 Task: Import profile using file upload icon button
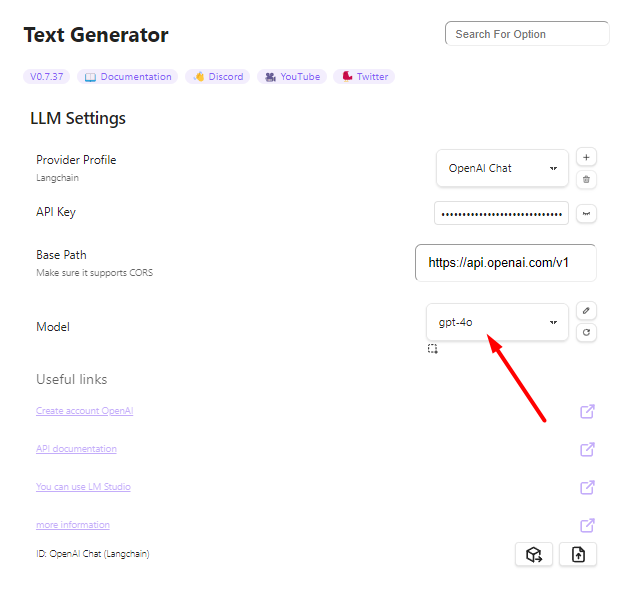point(578,554)
